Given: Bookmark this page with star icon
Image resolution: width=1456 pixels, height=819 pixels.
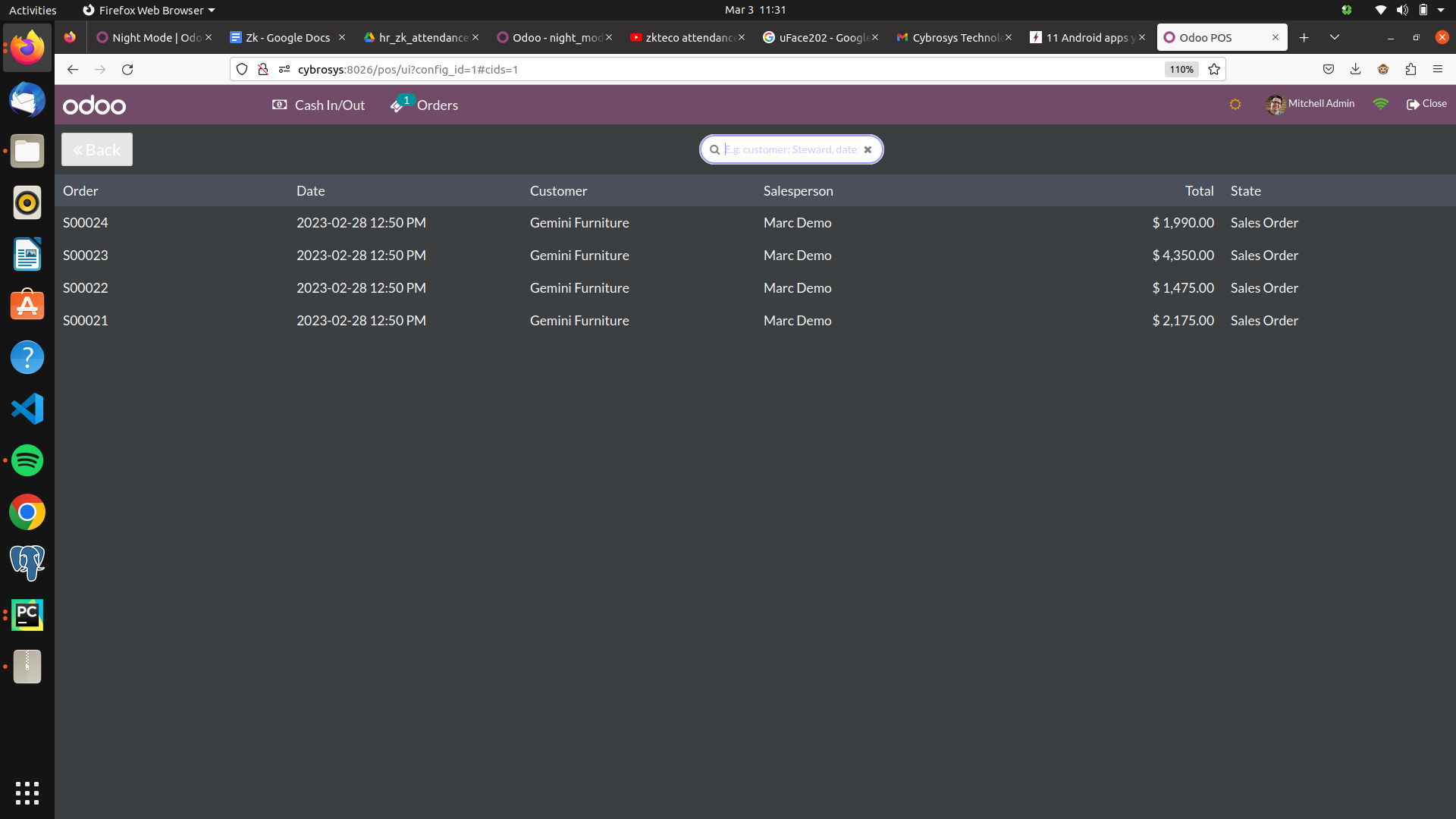Looking at the screenshot, I should pyautogui.click(x=1214, y=69).
